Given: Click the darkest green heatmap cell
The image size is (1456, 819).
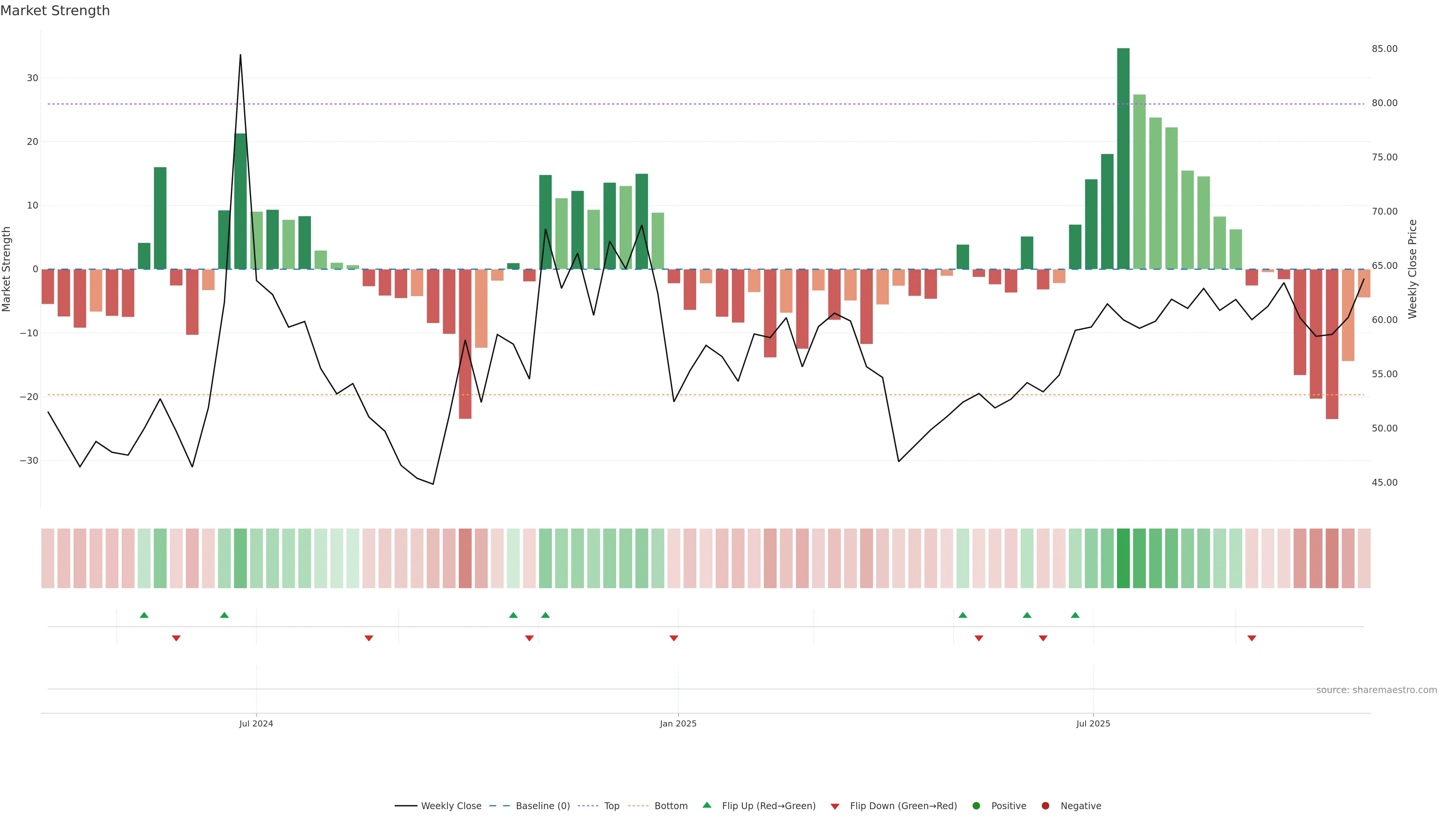Looking at the screenshot, I should click(1123, 558).
